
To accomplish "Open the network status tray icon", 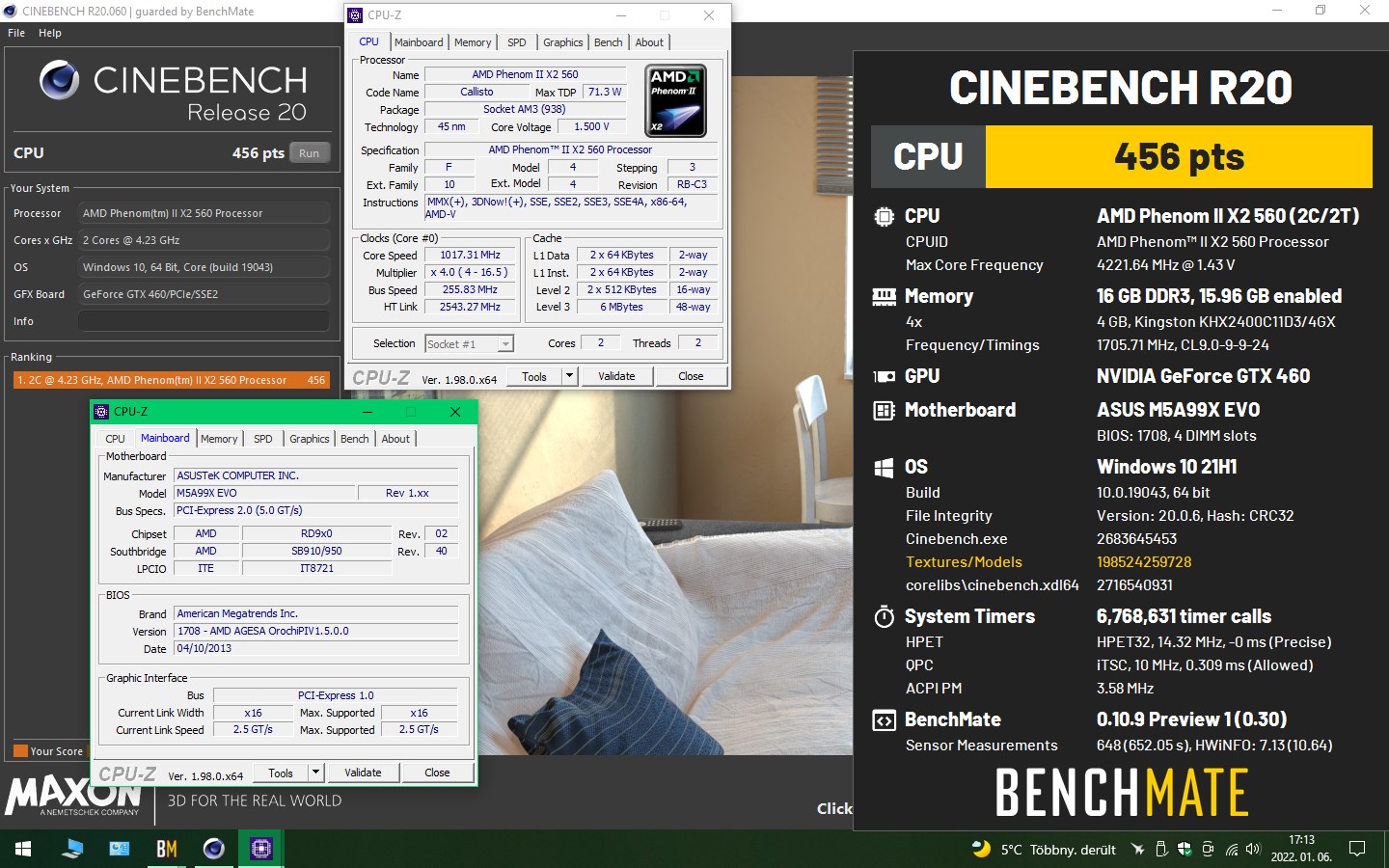I will point(1232,850).
